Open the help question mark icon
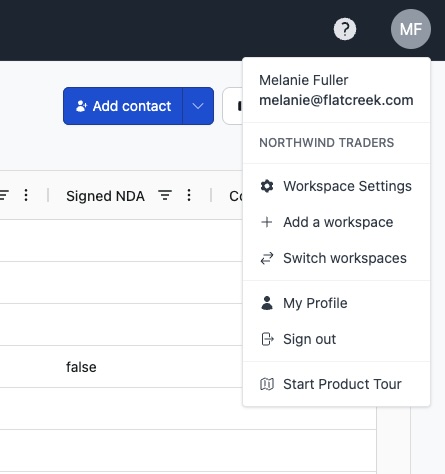Viewport: 445px width, 474px height. tap(345, 29)
